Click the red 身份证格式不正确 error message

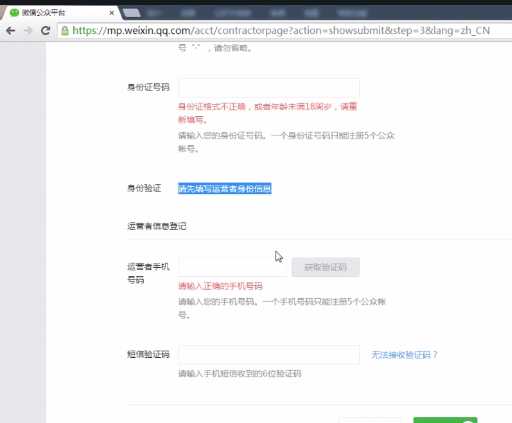click(x=267, y=113)
